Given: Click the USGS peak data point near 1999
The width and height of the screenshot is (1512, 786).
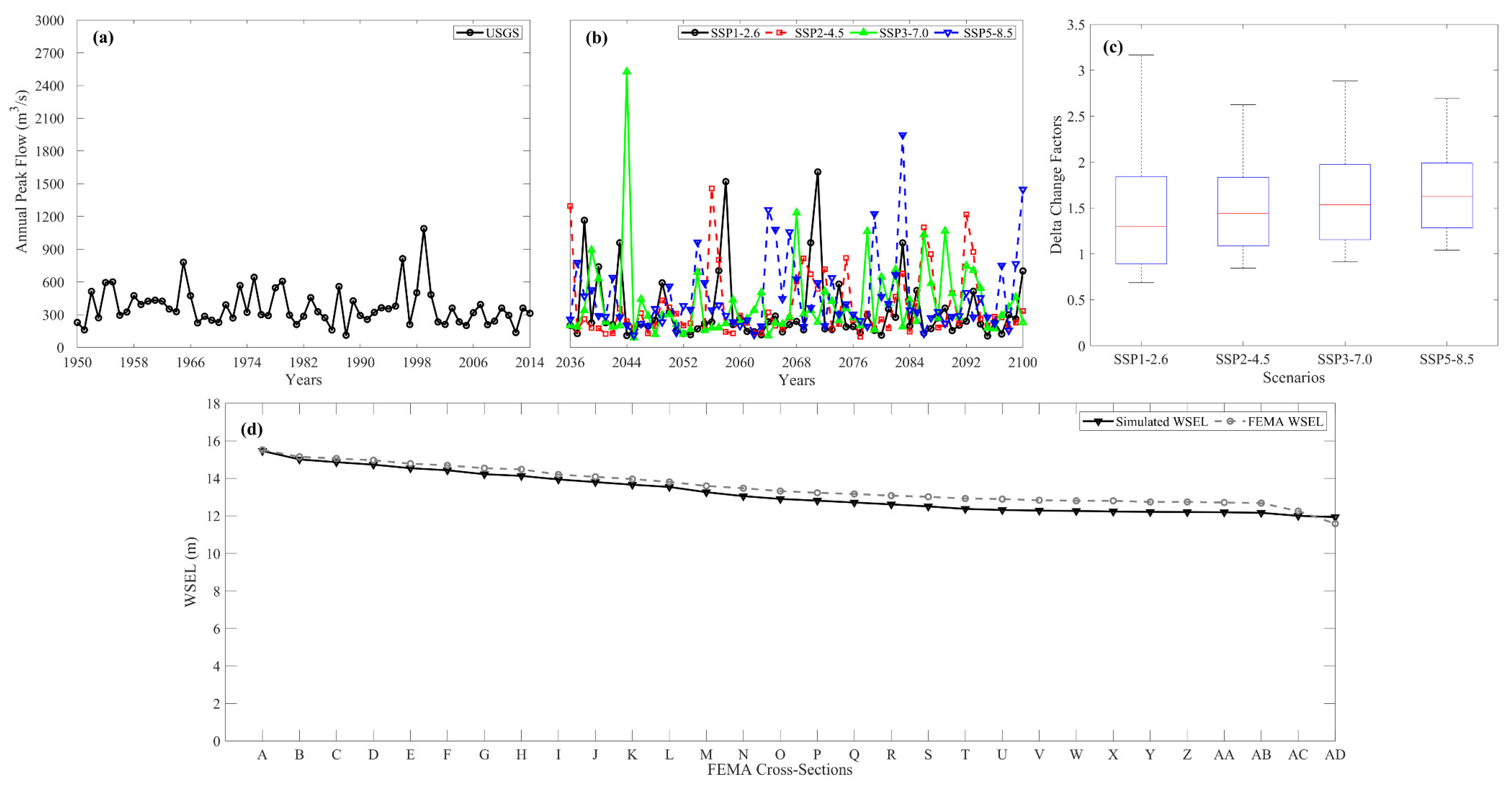Looking at the screenshot, I should [424, 229].
